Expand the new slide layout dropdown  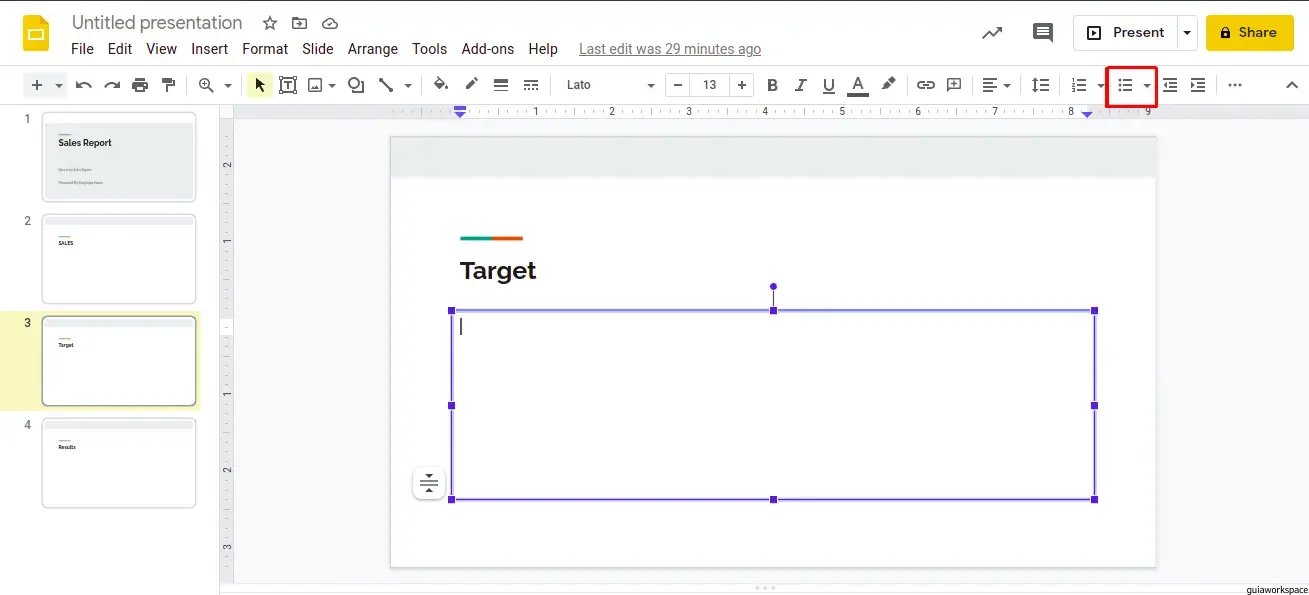coord(59,86)
